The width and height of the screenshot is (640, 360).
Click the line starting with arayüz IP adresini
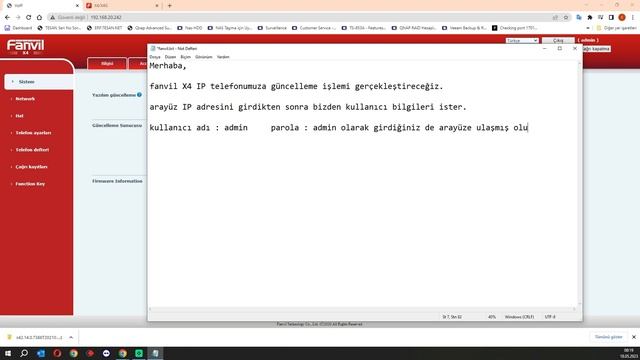pyautogui.click(x=308, y=107)
